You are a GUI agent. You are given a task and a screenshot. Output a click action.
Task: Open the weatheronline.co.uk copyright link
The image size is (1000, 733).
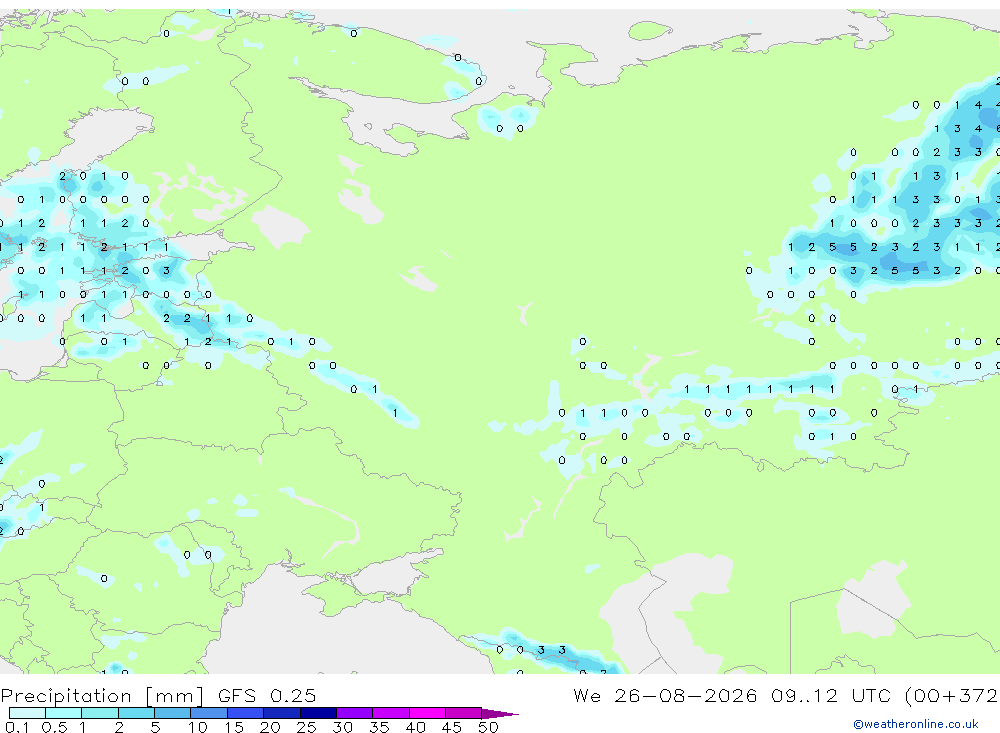[916, 724]
